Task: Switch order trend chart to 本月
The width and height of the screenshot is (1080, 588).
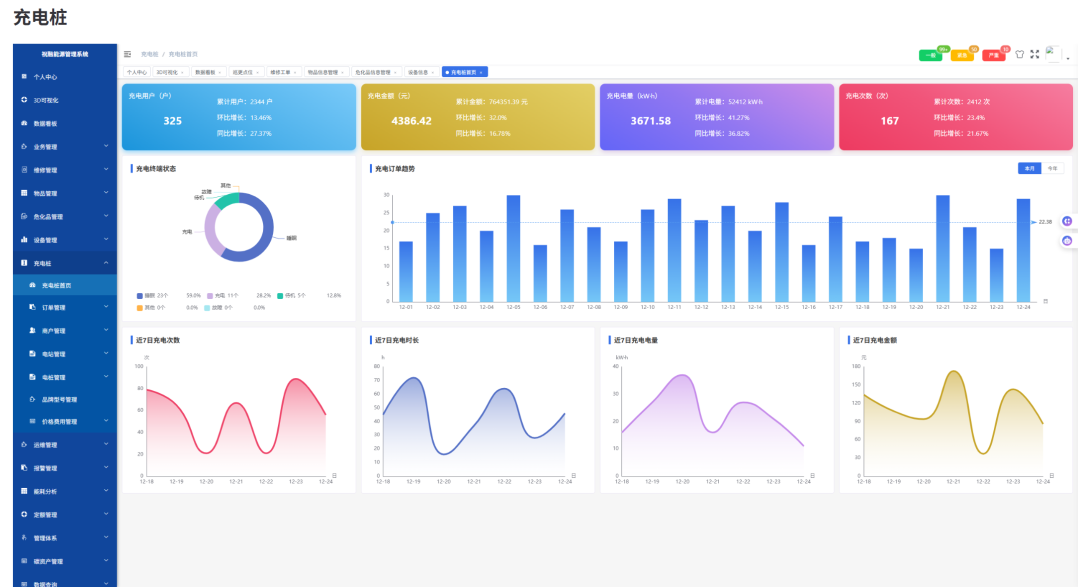Action: point(1030,169)
